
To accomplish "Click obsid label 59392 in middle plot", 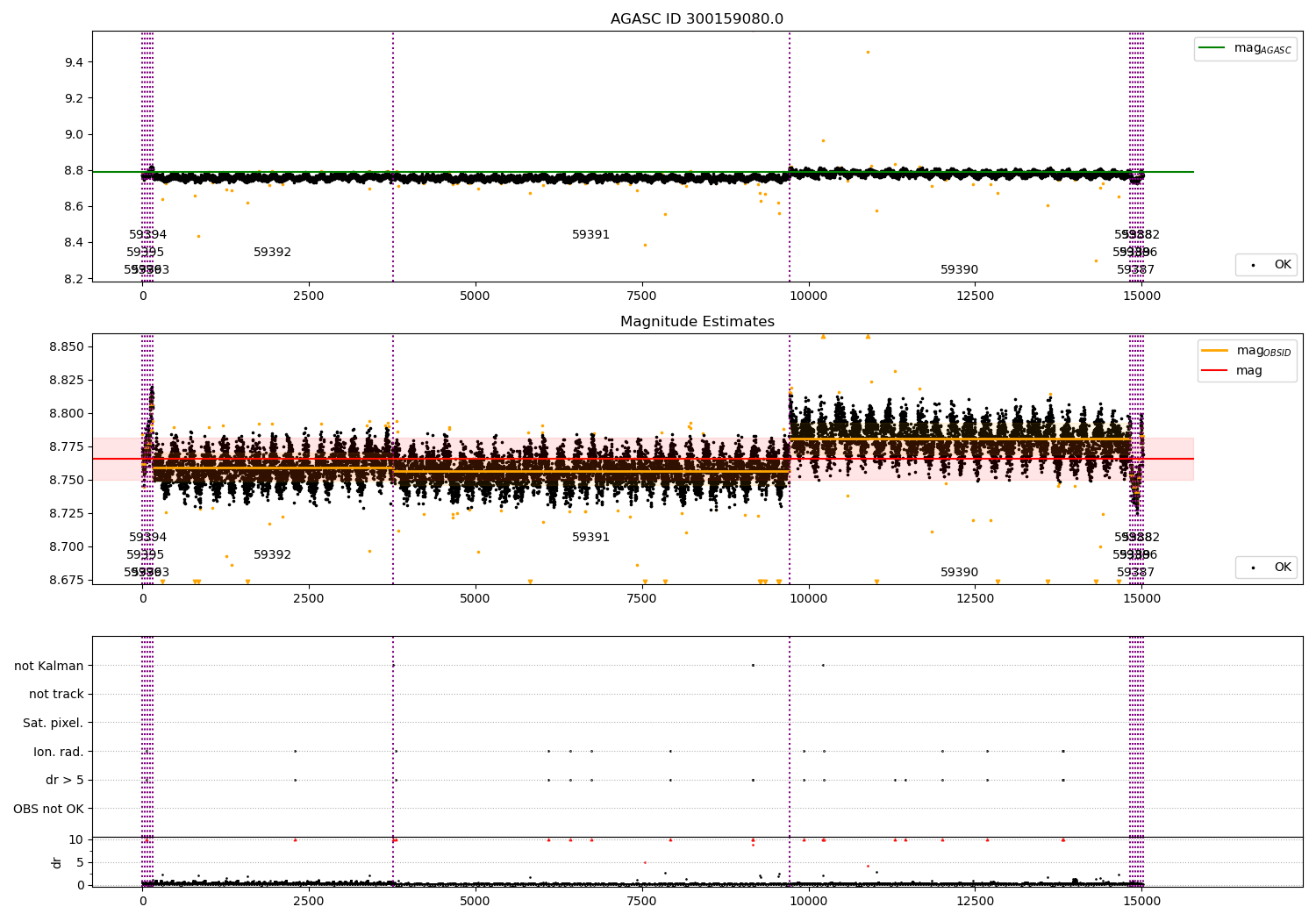I will [272, 555].
